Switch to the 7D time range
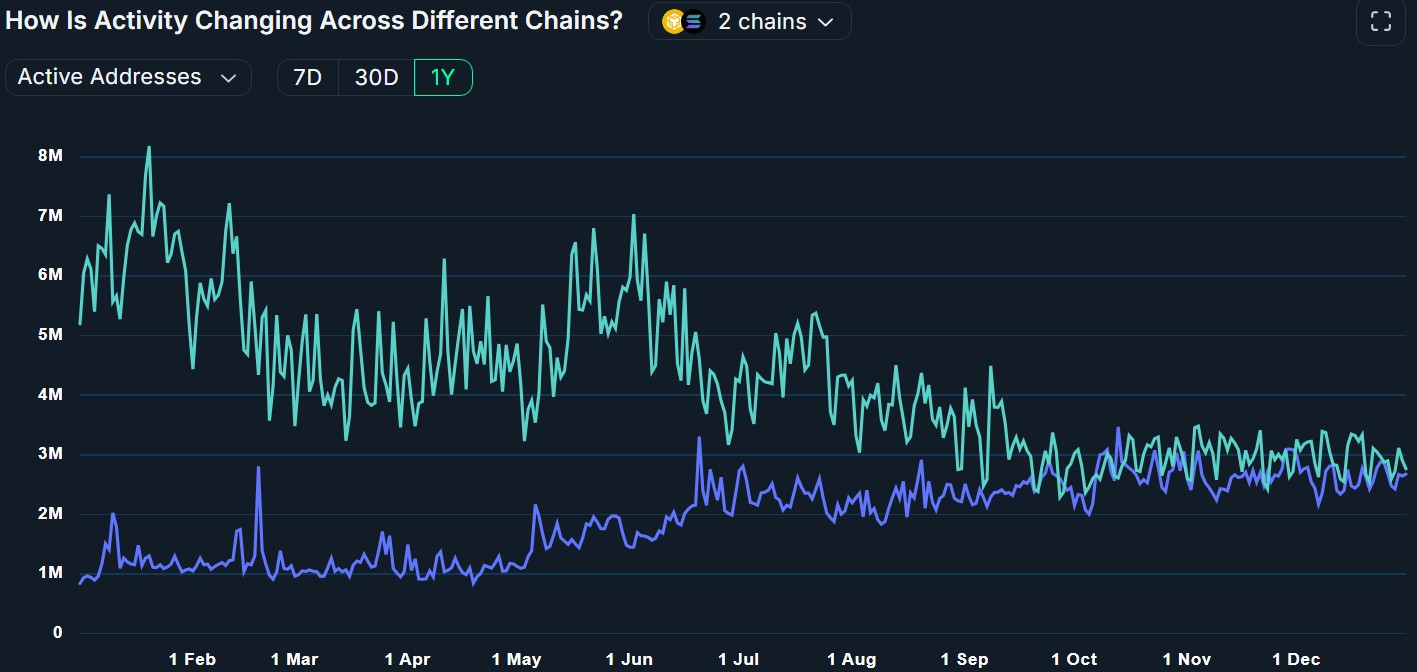1417x672 pixels. 307,78
